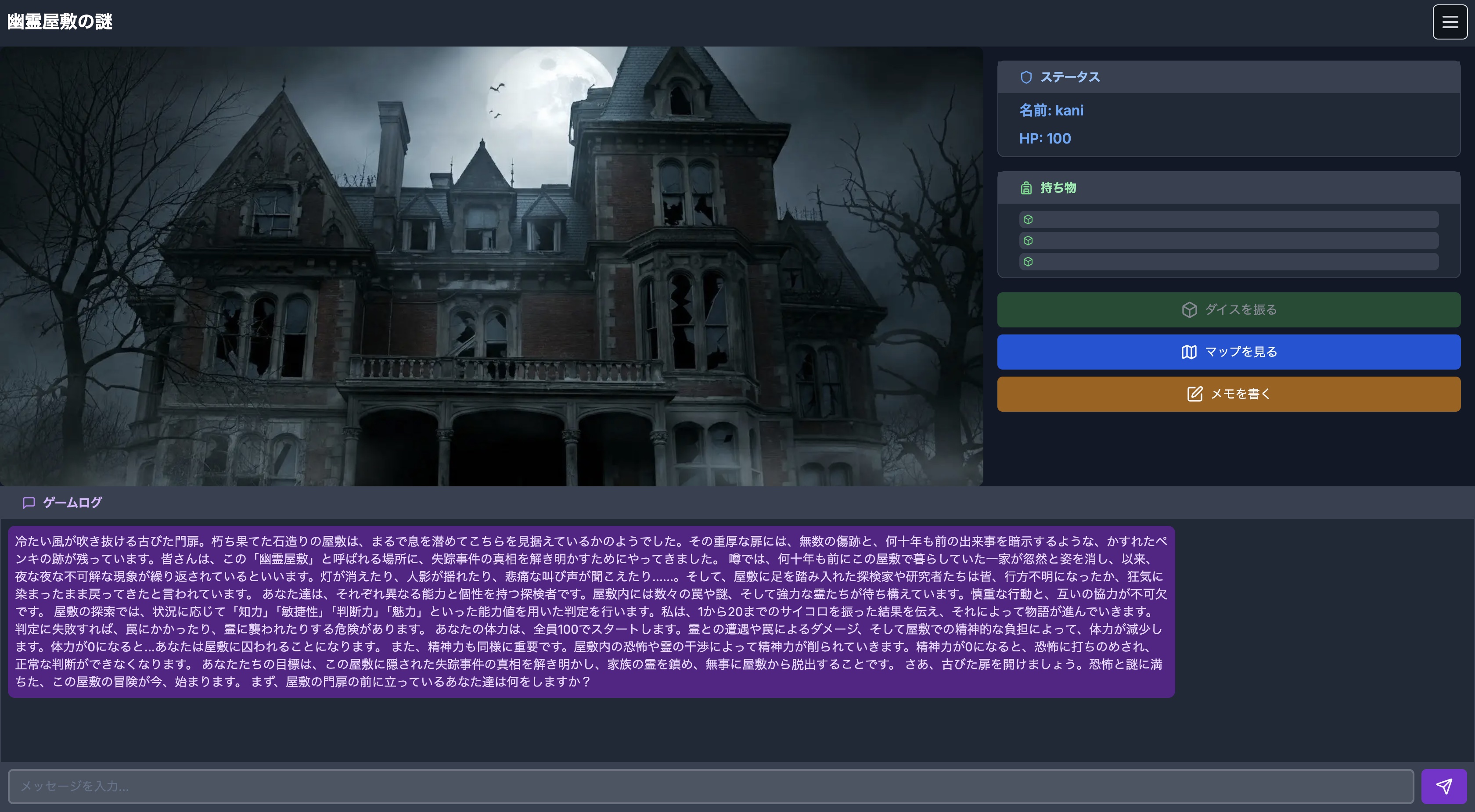Screen dimensions: 1475x812
Task: Click the third inventory slot cube icon
Action: coord(1028,262)
